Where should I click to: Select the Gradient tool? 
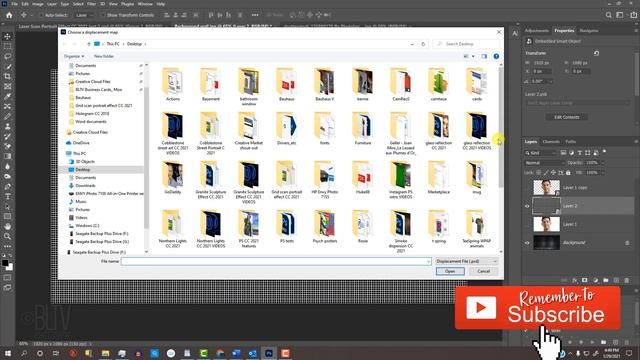[x=7, y=156]
